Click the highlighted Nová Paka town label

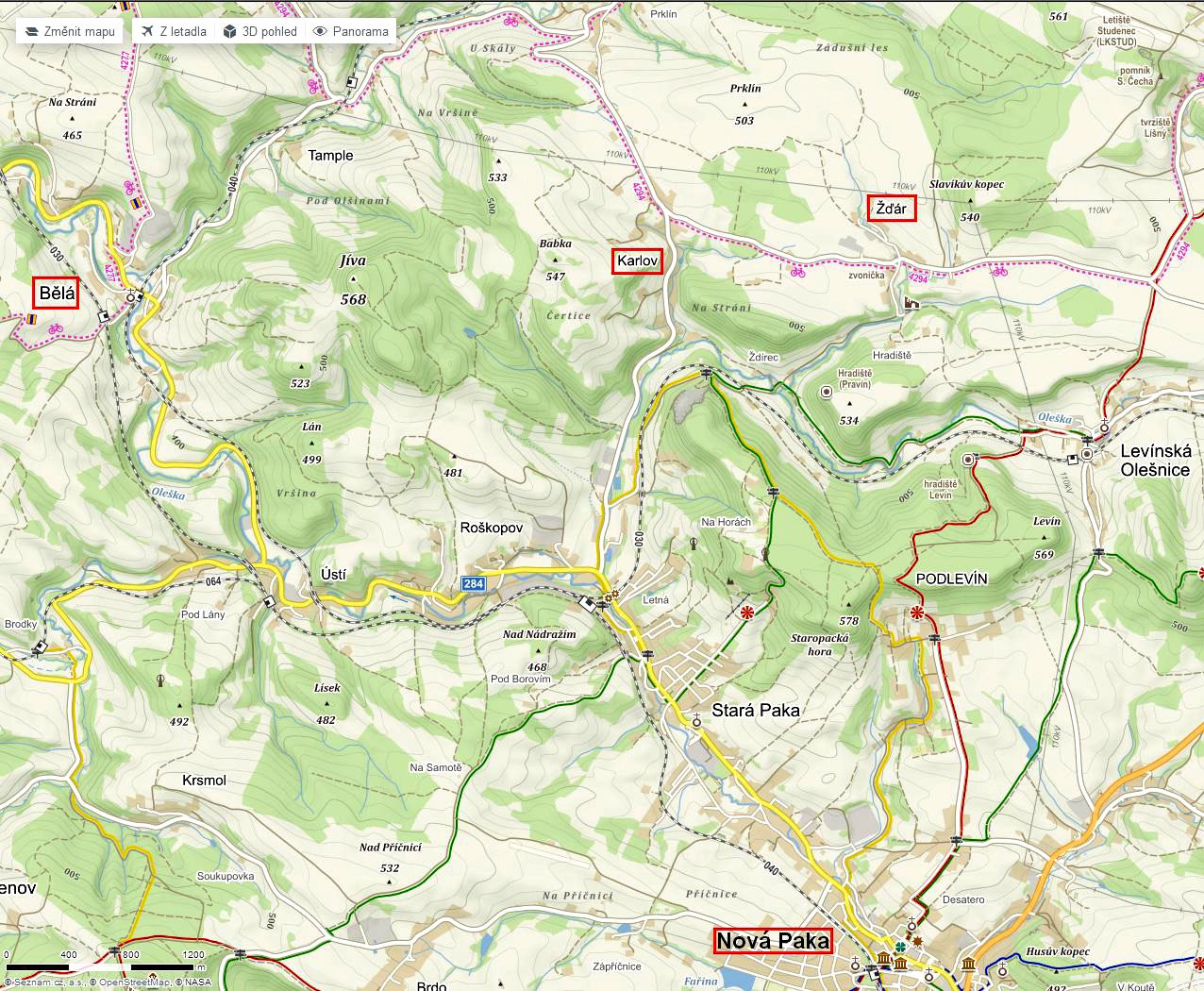tap(772, 940)
